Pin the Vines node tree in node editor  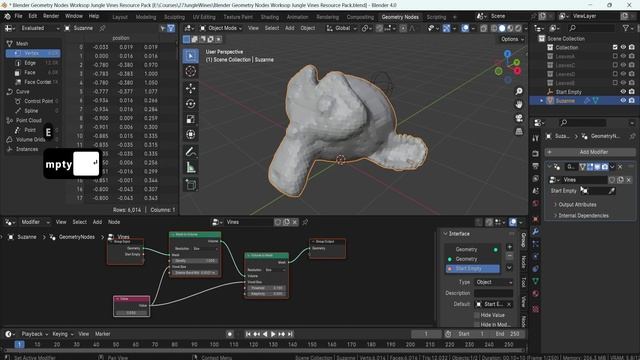(305, 222)
